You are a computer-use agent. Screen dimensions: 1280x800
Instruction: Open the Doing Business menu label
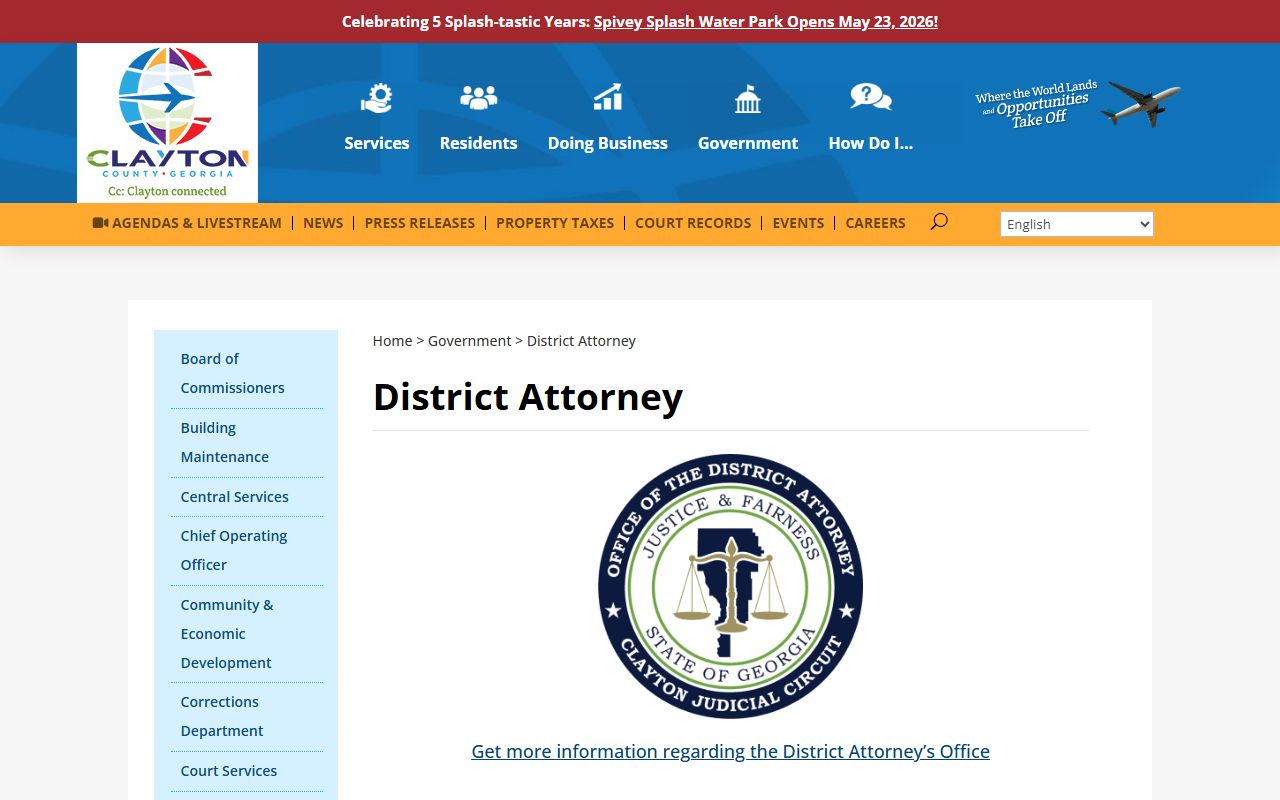(x=608, y=143)
